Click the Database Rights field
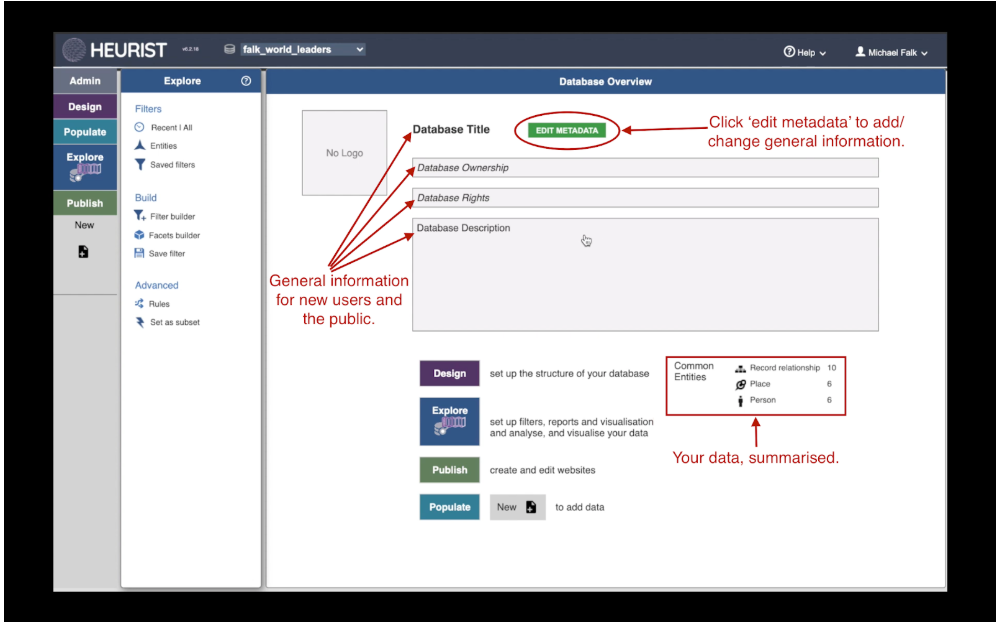This screenshot has width=996, height=622. [645, 198]
